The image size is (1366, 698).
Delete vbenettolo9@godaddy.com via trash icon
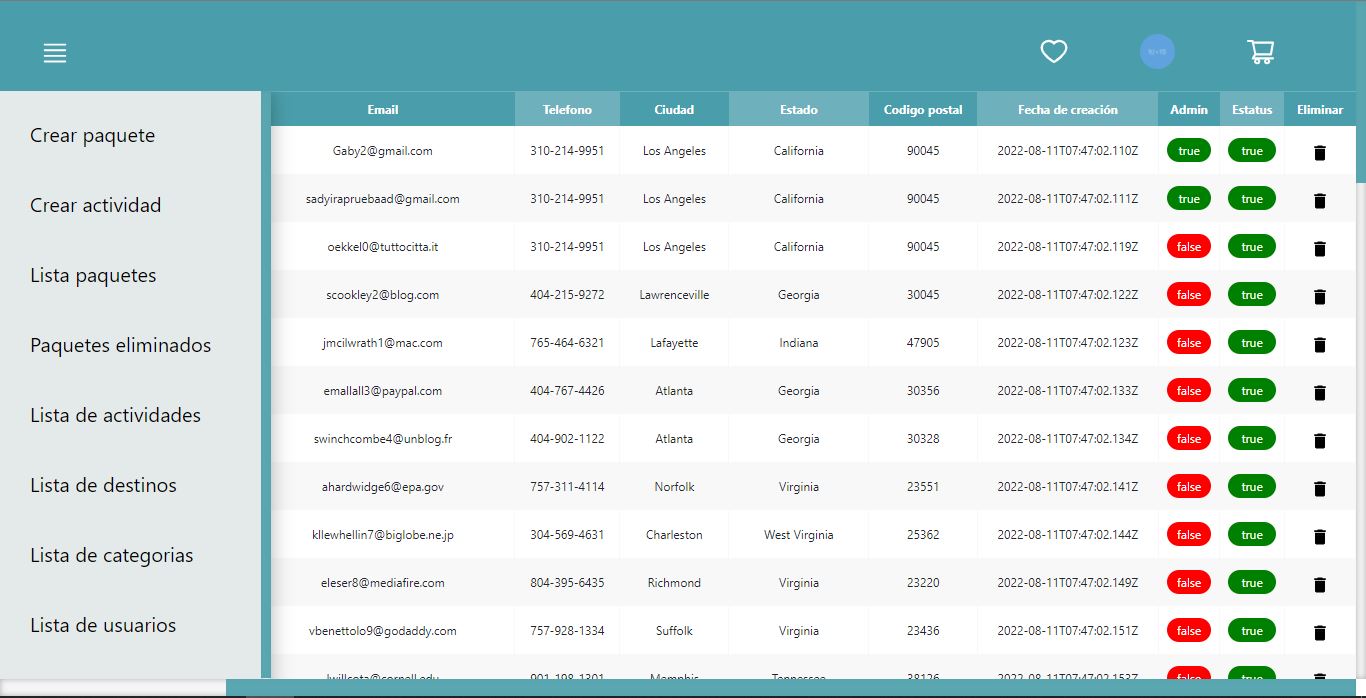(x=1319, y=632)
